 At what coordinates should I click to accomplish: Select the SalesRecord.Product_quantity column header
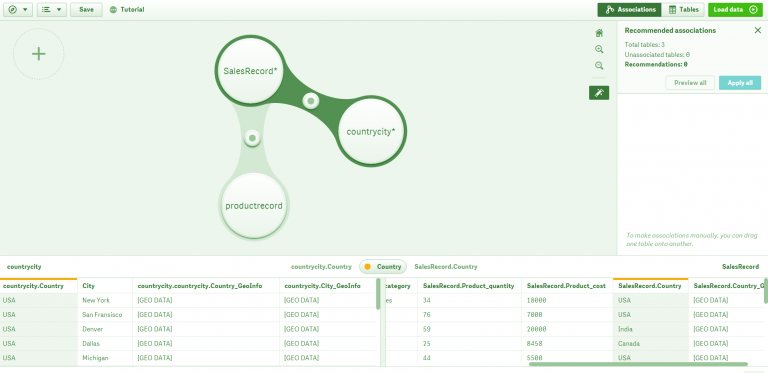pyautogui.click(x=469, y=286)
